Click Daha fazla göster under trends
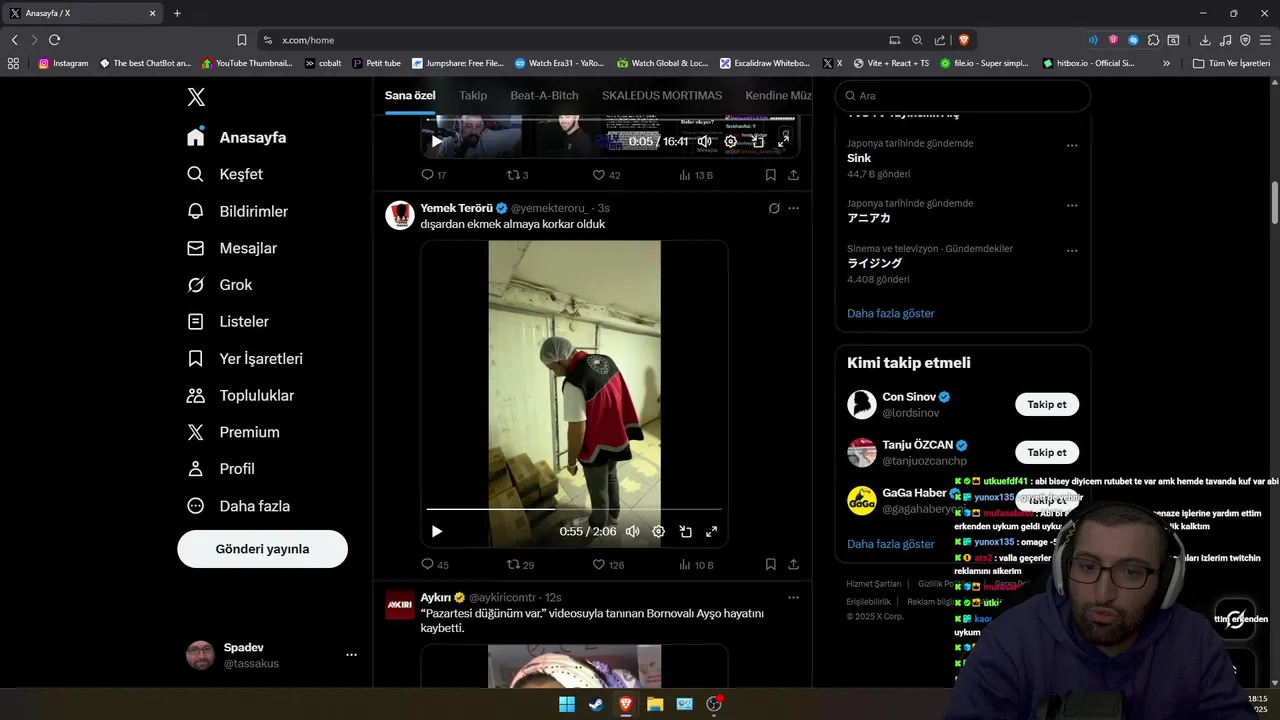This screenshot has width=1280, height=720. [x=891, y=313]
